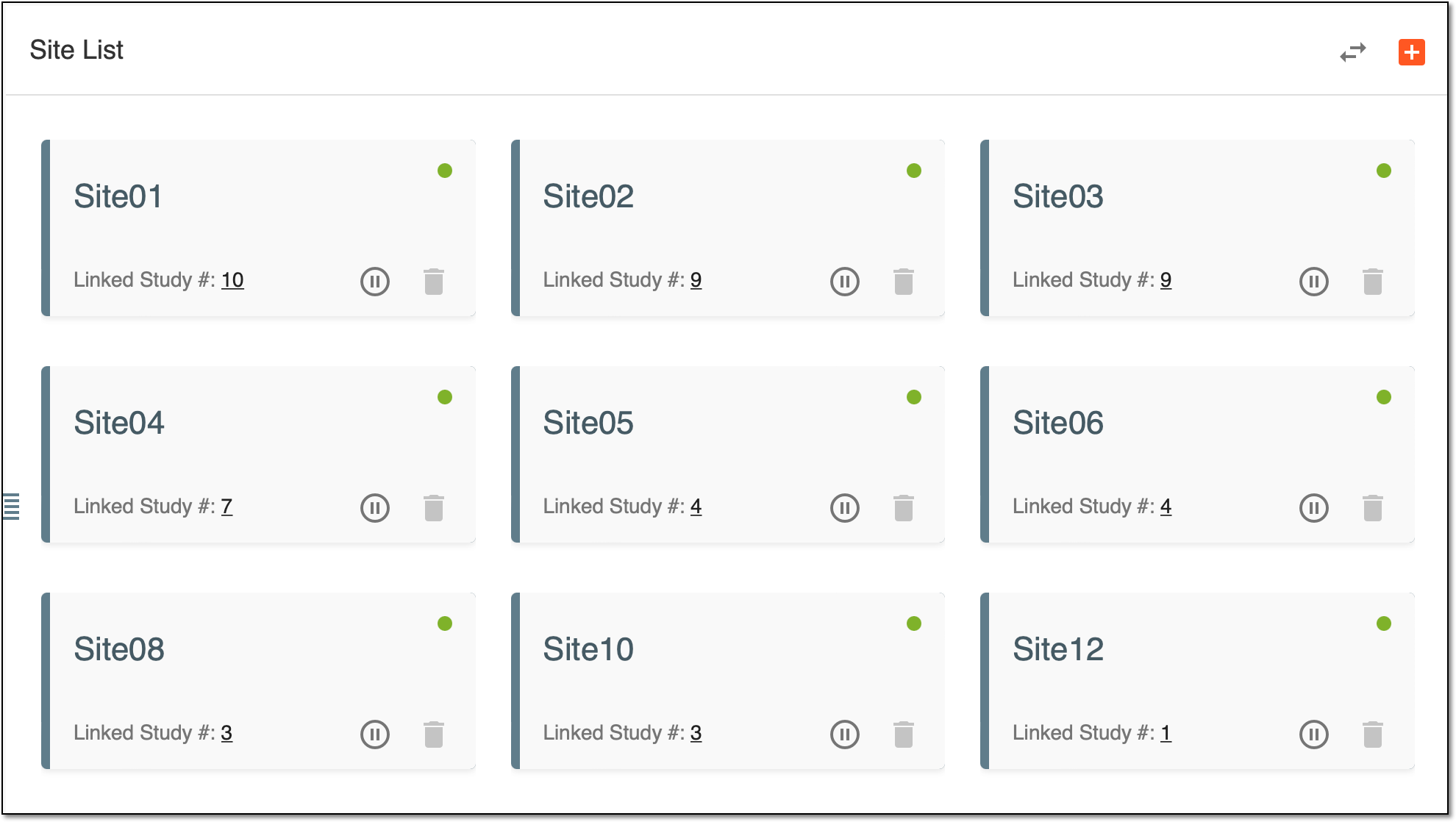The height and width of the screenshot is (822, 1456).
Task: Click the trash icon on Site05 card
Action: pyautogui.click(x=903, y=507)
